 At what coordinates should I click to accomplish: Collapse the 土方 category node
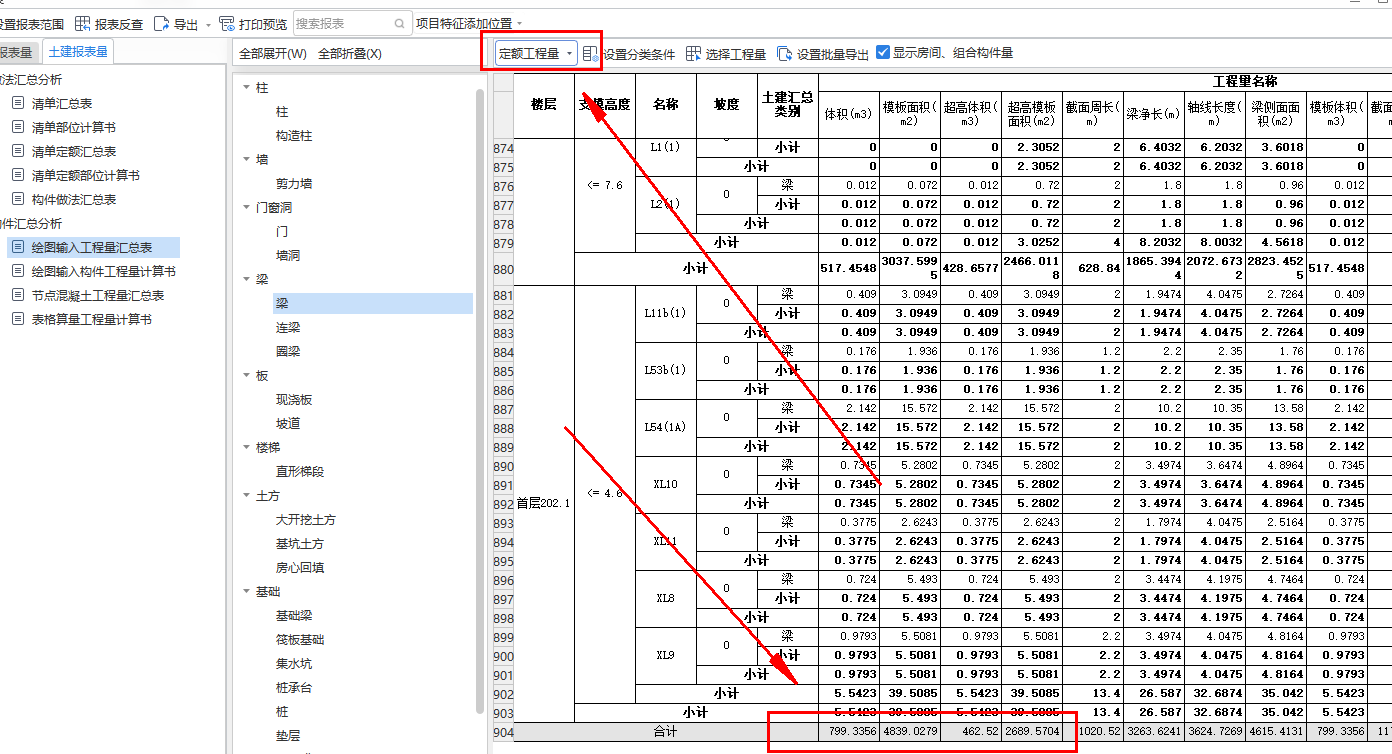[246, 495]
